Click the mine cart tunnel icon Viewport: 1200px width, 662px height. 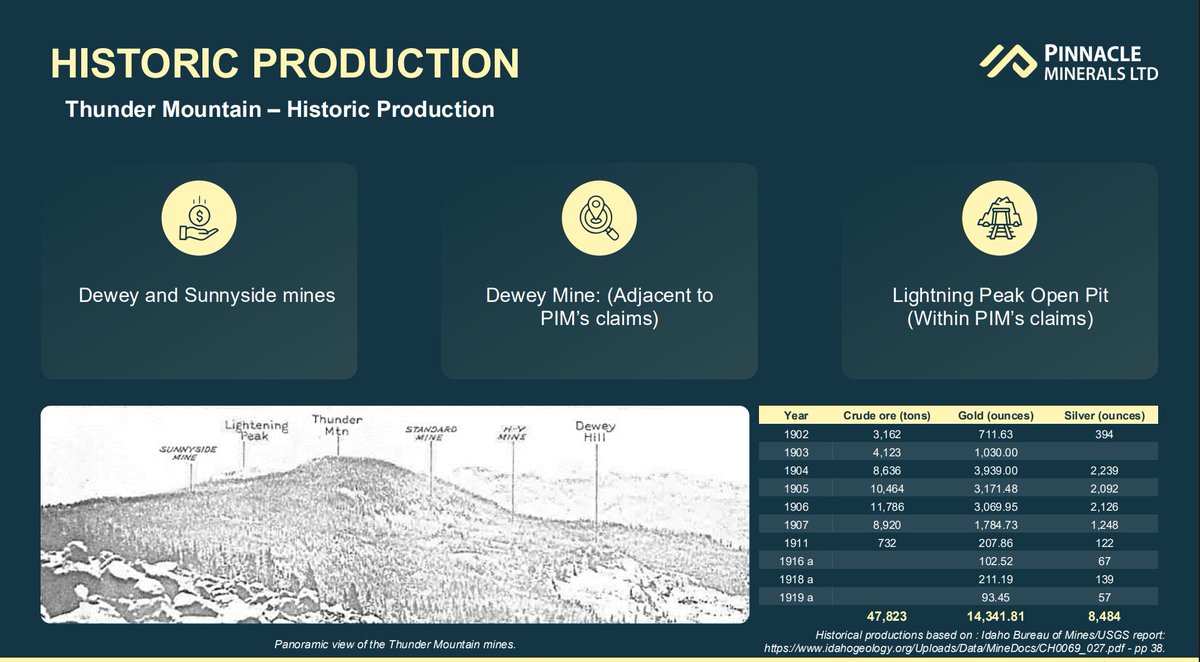coord(999,219)
